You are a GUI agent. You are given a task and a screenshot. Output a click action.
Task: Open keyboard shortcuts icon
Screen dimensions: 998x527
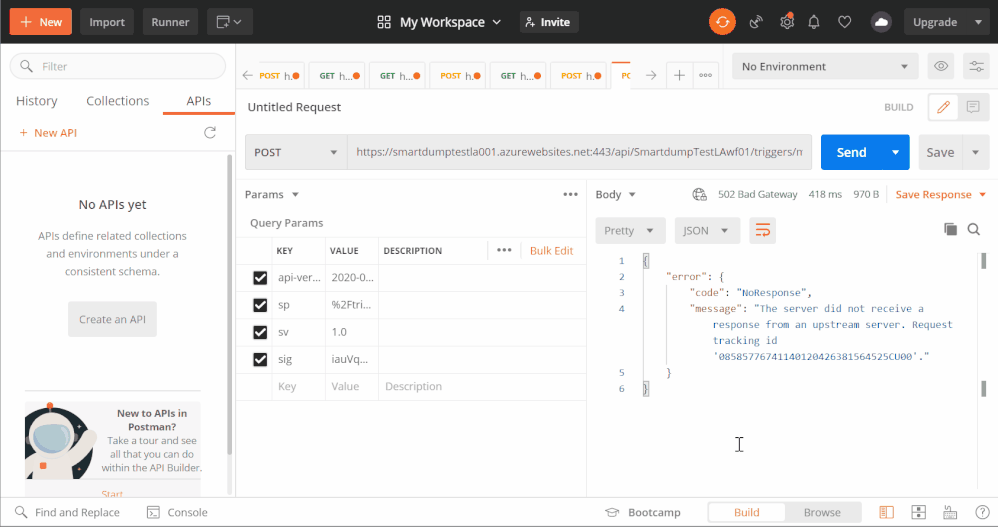point(950,512)
